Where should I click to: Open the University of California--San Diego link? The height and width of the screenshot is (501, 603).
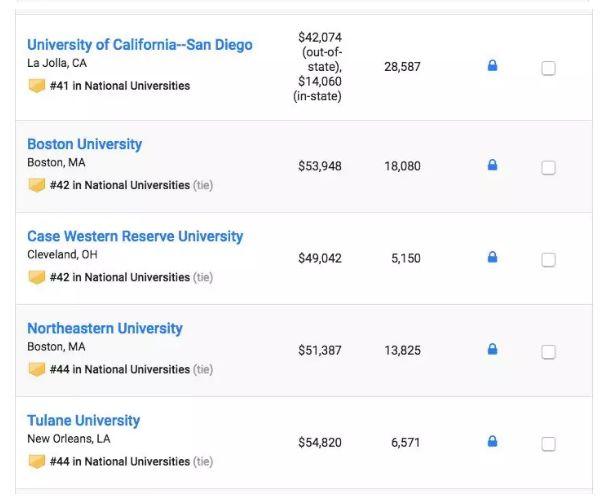click(139, 45)
